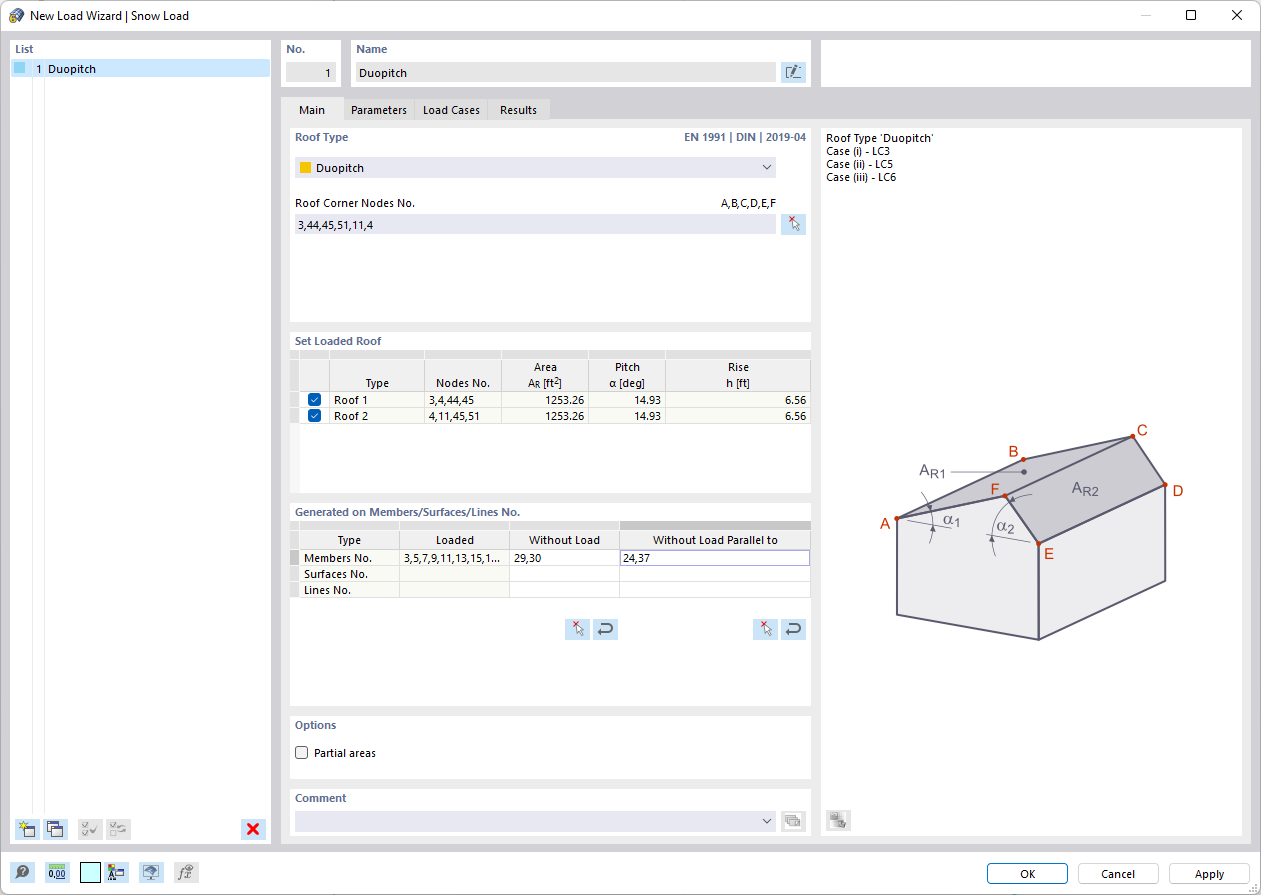
Task: Click the 'Pitch α [deg]' column header
Action: coord(627,375)
